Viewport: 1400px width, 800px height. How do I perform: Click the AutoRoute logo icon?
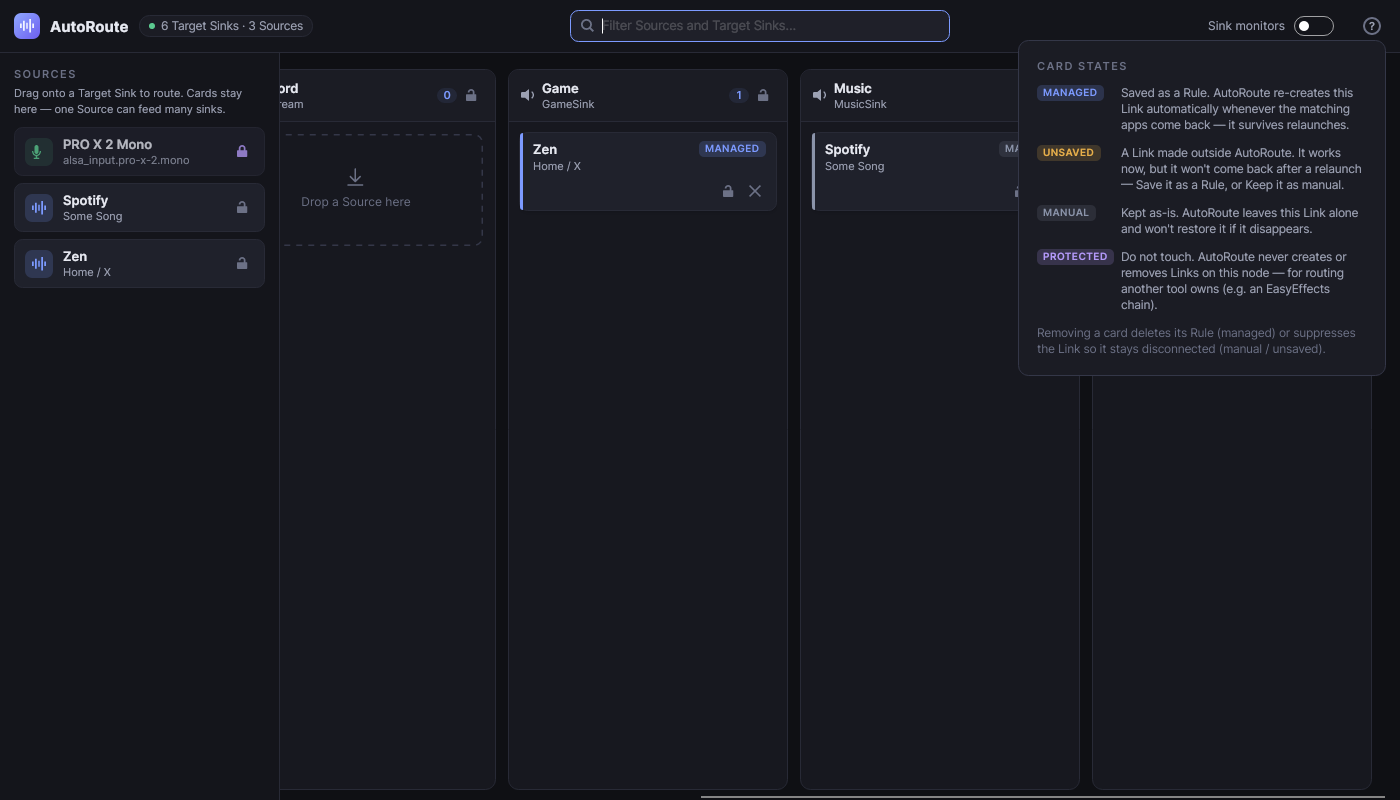27,26
